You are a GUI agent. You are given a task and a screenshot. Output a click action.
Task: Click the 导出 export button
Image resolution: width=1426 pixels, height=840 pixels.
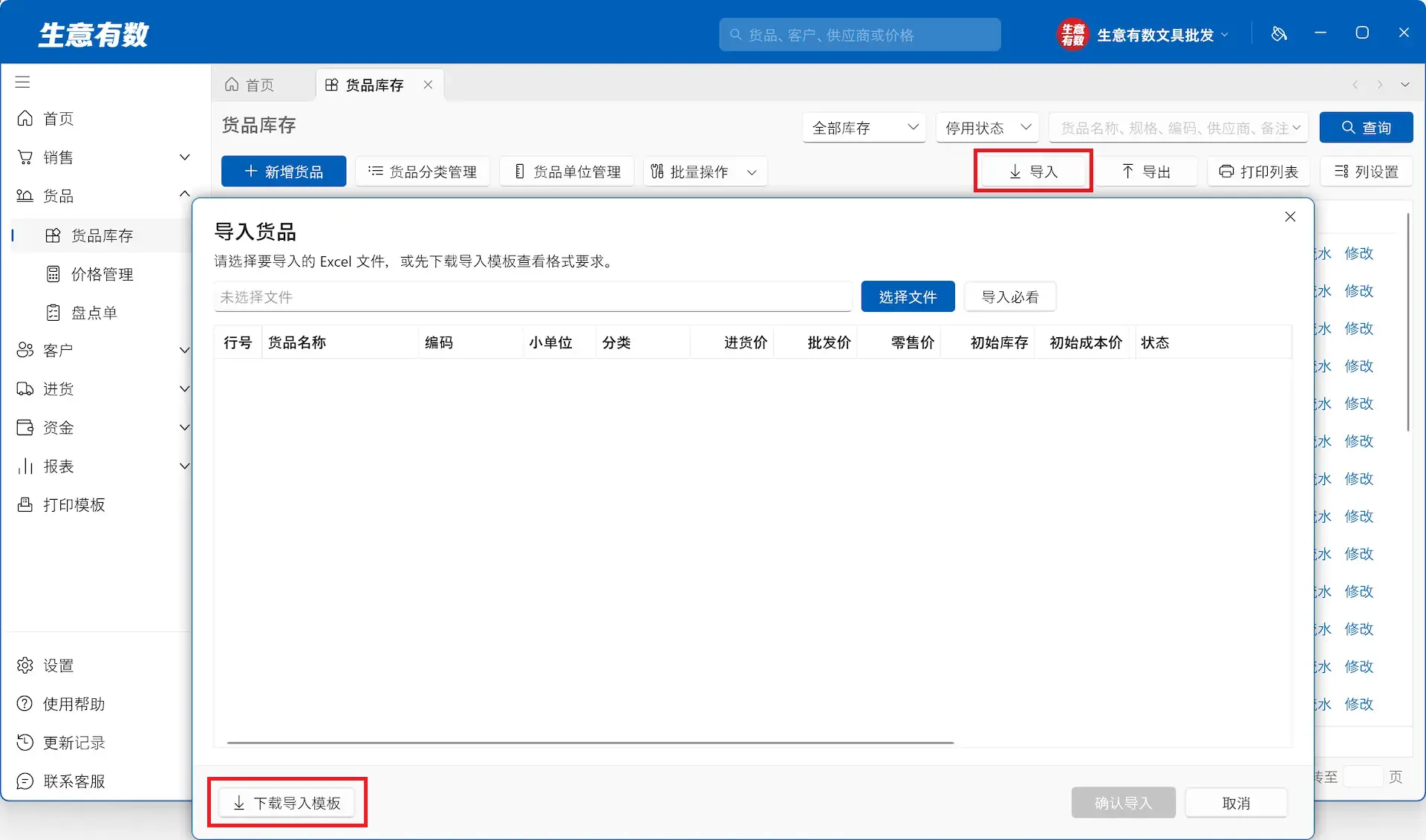[1146, 172]
